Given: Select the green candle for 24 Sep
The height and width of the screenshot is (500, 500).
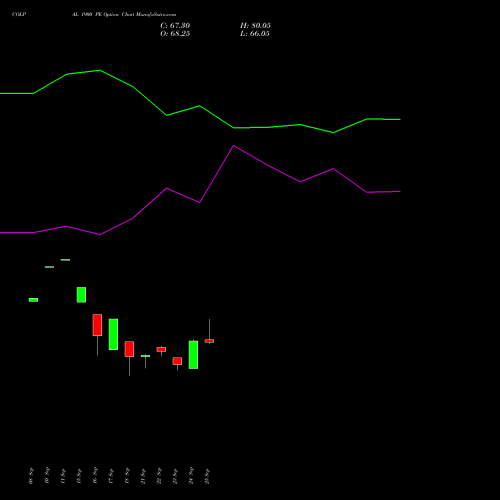Looking at the screenshot, I should click(193, 355).
